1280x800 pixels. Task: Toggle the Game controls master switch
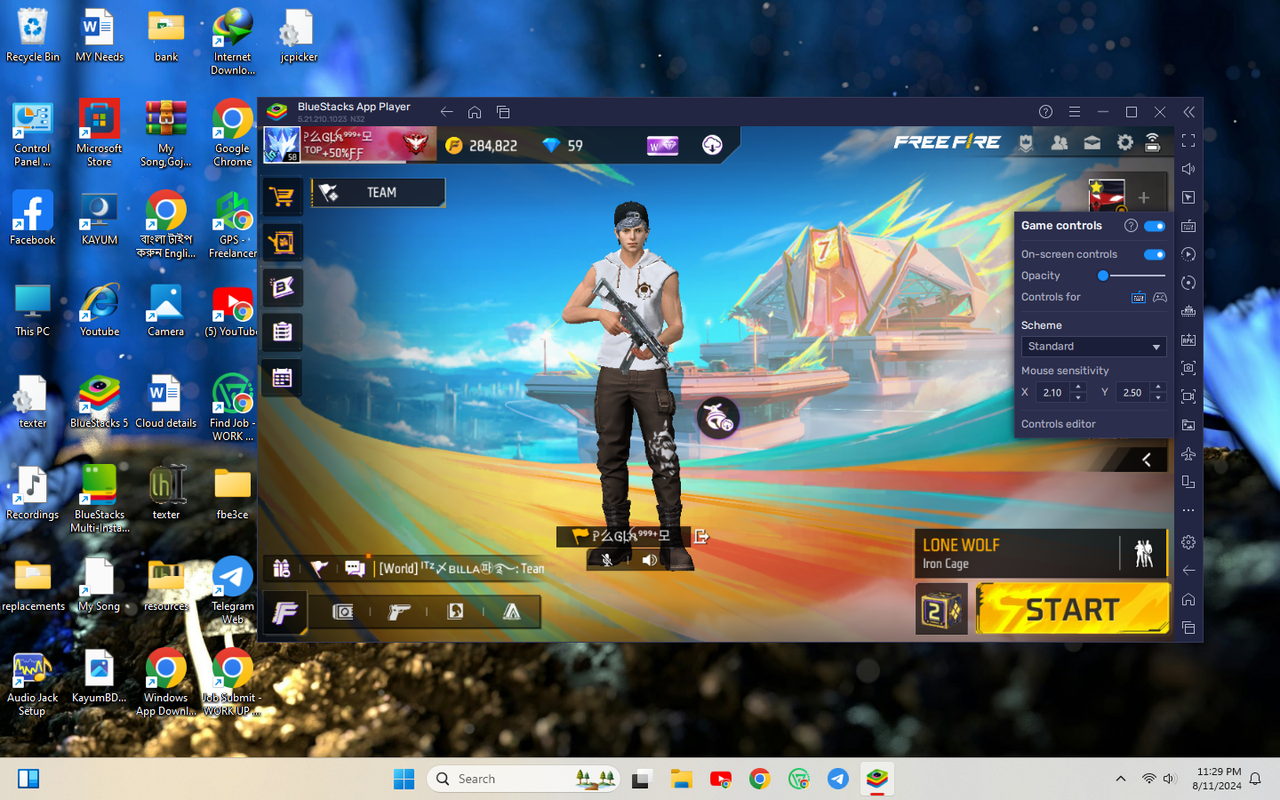[x=1155, y=226]
